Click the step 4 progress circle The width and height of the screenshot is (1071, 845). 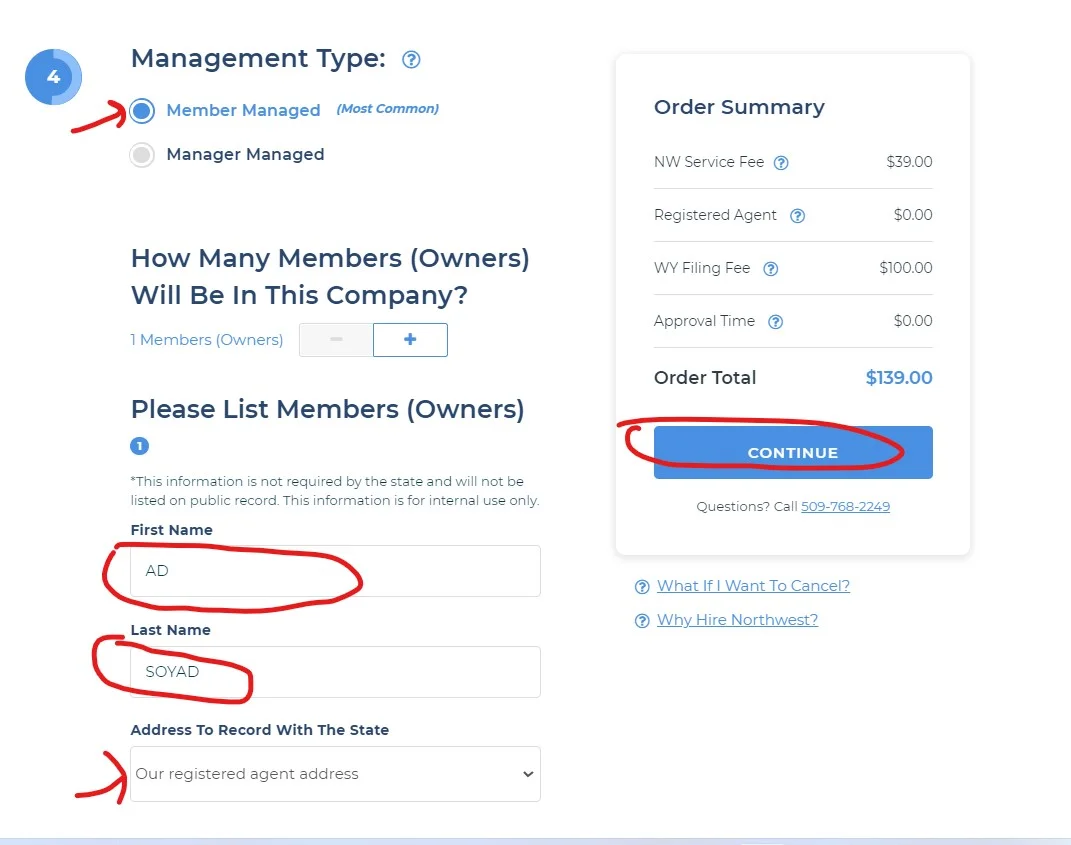tap(53, 77)
